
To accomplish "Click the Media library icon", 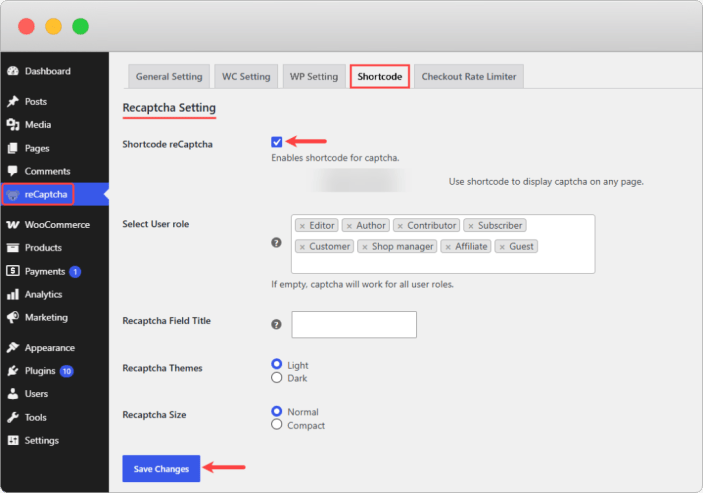I will 13,125.
